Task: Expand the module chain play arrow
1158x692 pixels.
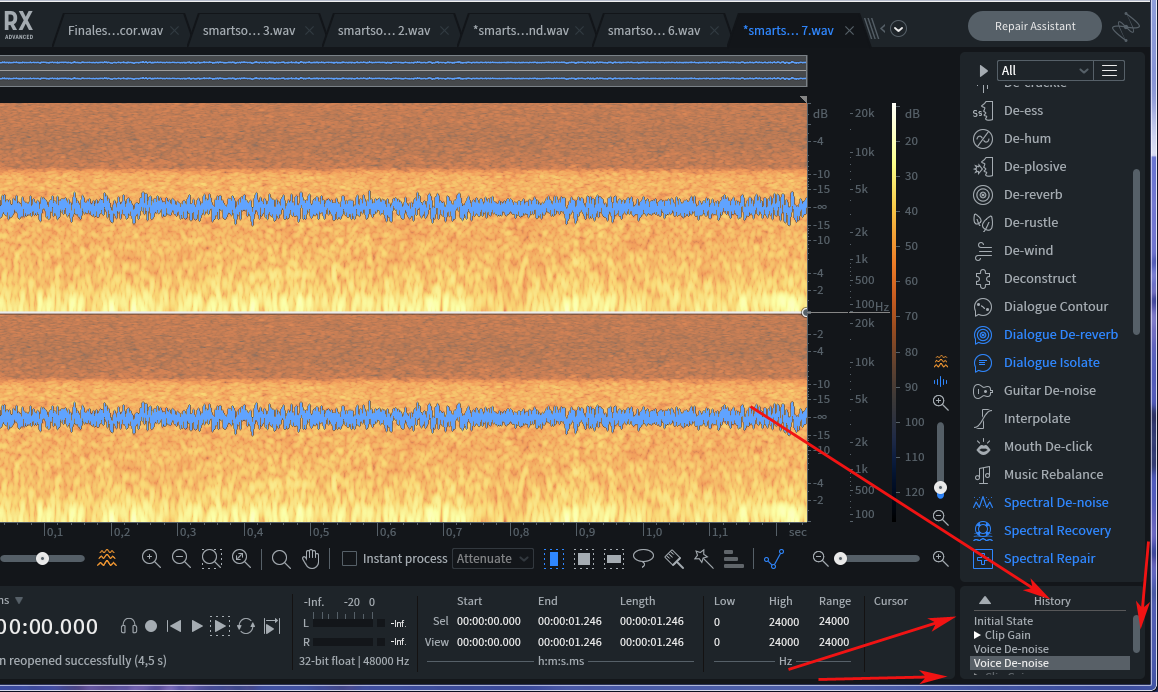Action: 983,71
